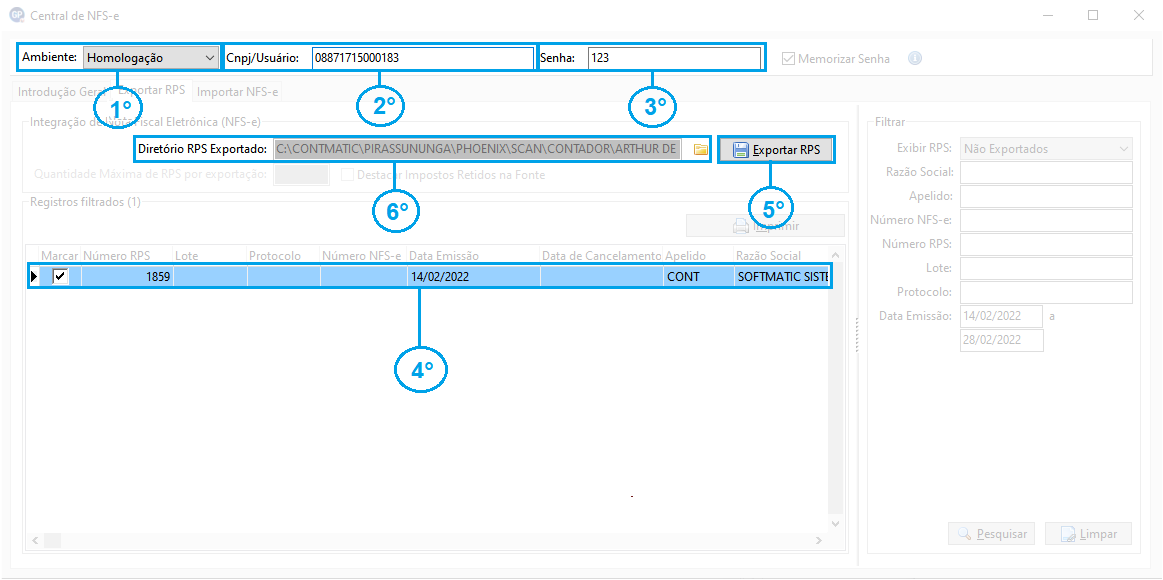
Task: Switch to the Importar NFS-e tab
Action: (x=238, y=92)
